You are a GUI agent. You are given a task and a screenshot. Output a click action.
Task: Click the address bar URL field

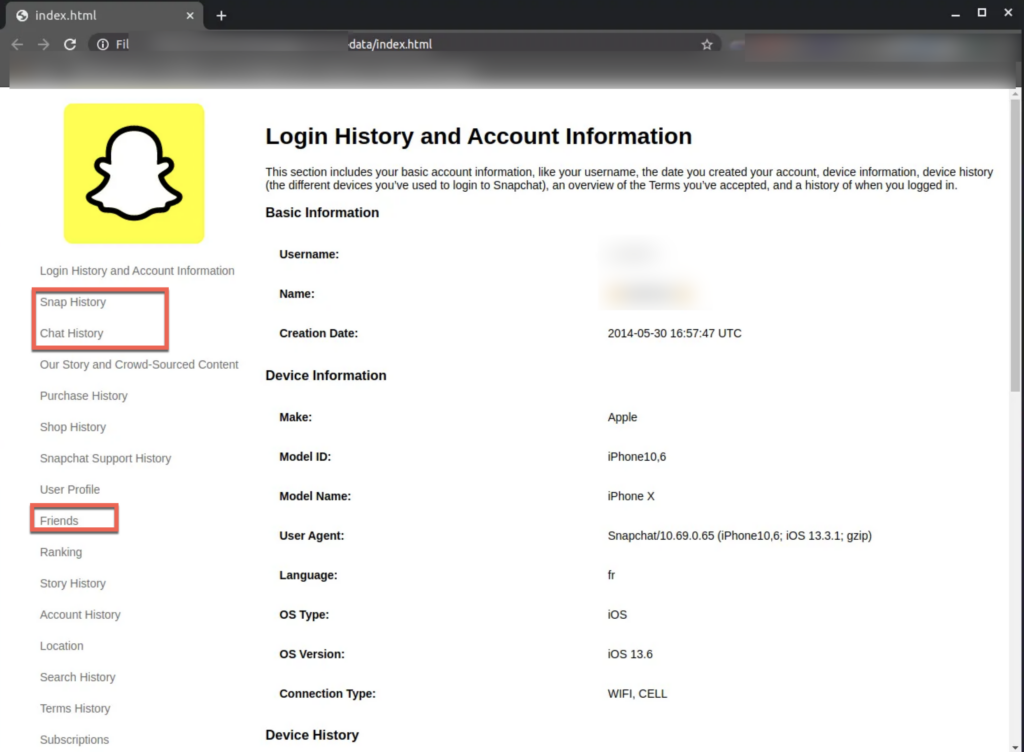(400, 44)
